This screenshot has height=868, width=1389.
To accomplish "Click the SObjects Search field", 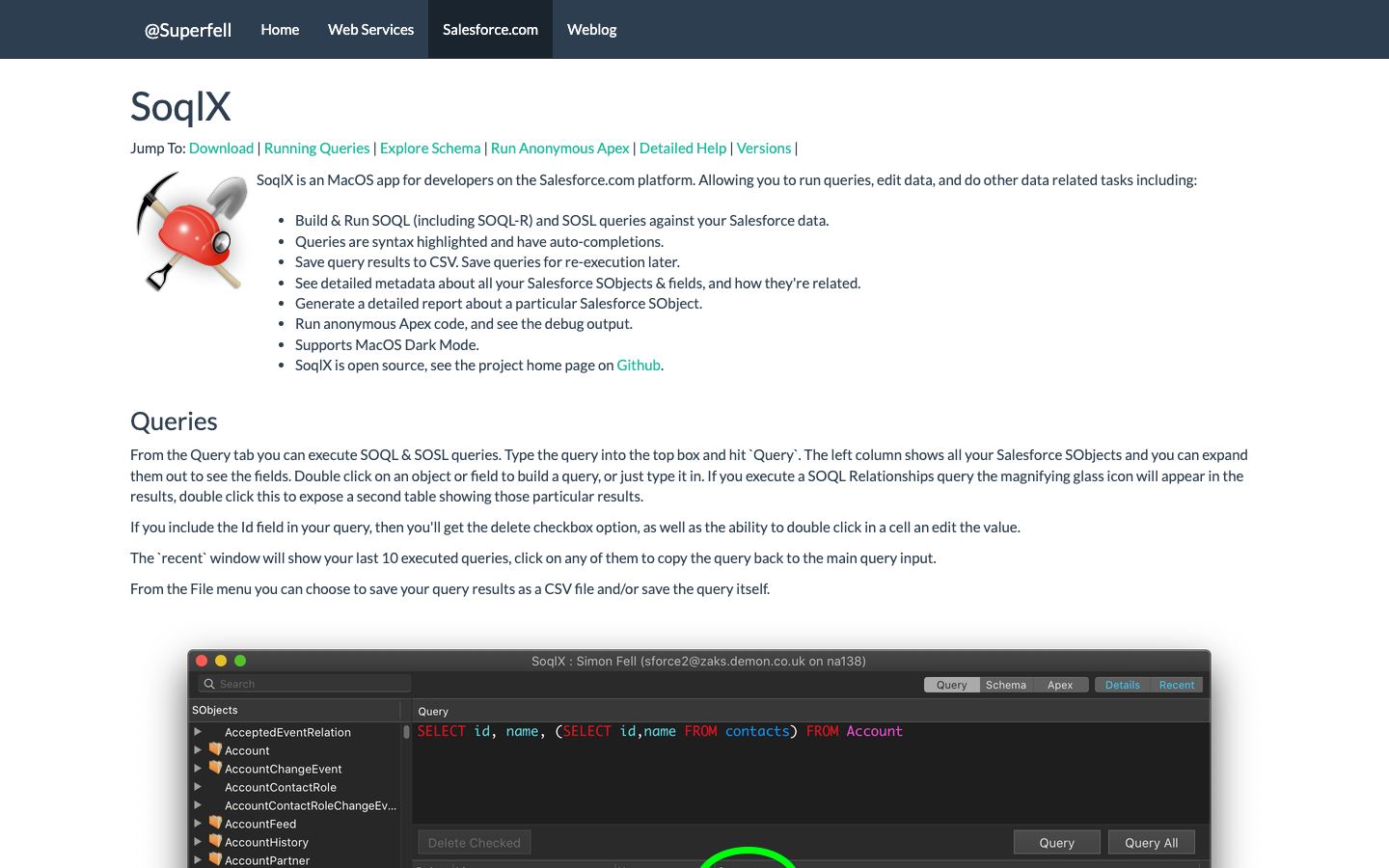I will click(x=305, y=684).
